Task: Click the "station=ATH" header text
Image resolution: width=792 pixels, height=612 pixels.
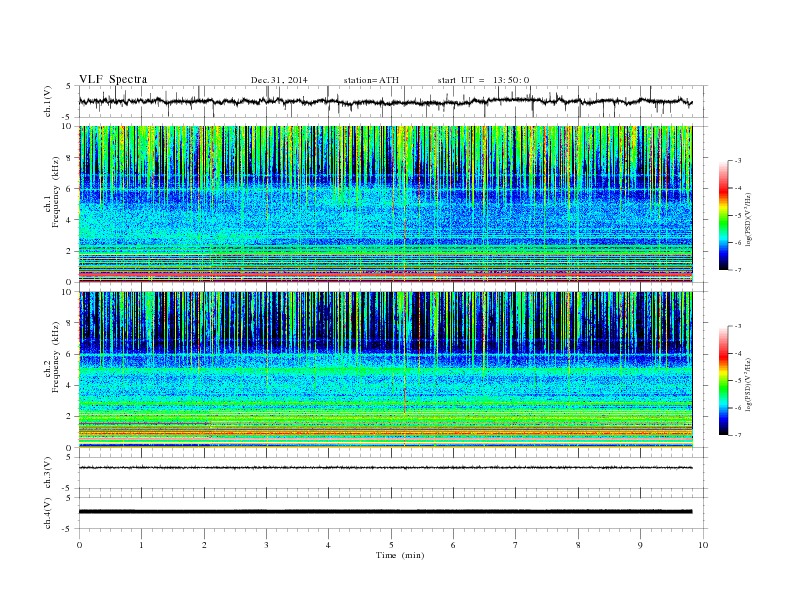Action: (371, 80)
